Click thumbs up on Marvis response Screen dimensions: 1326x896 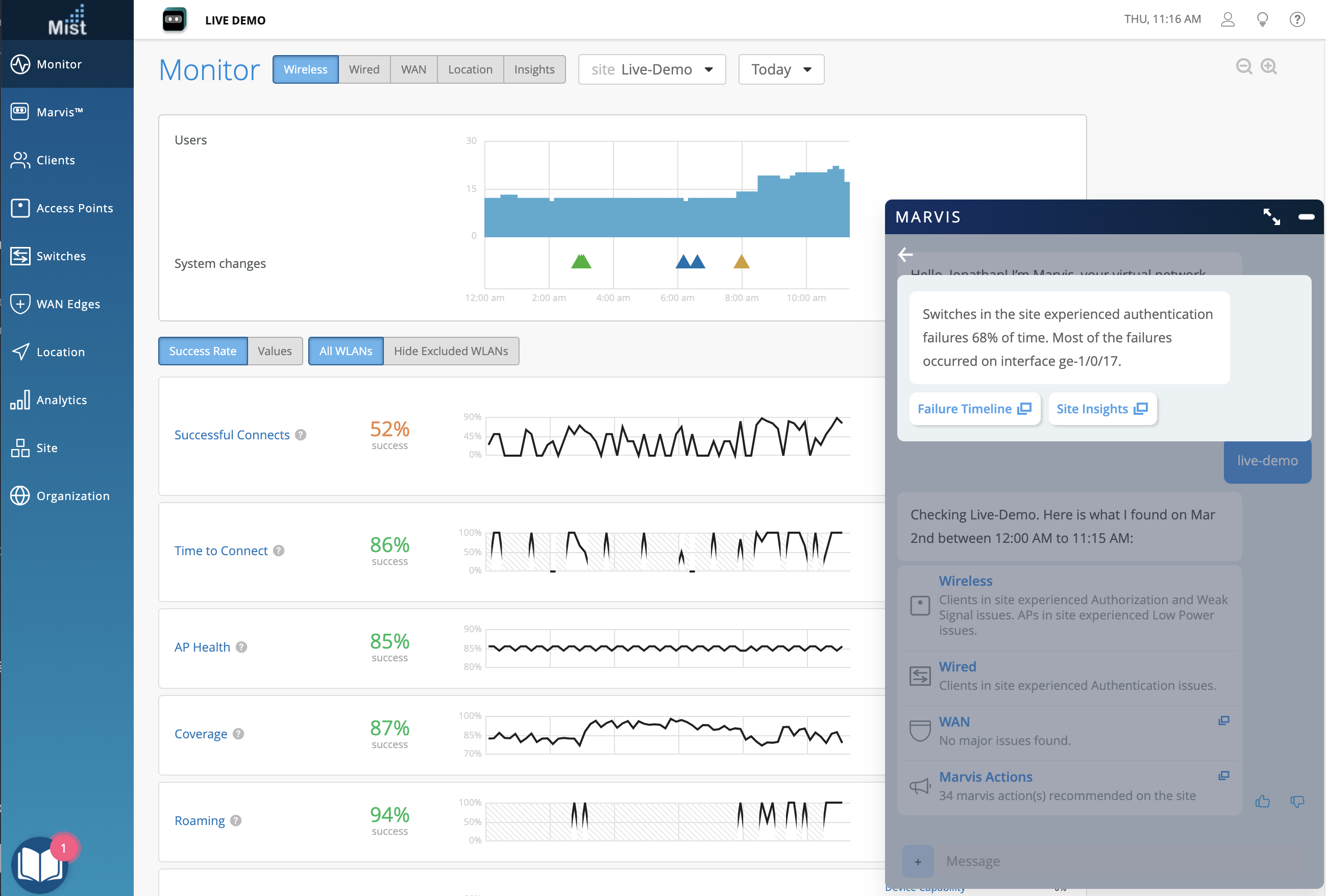(x=1263, y=801)
